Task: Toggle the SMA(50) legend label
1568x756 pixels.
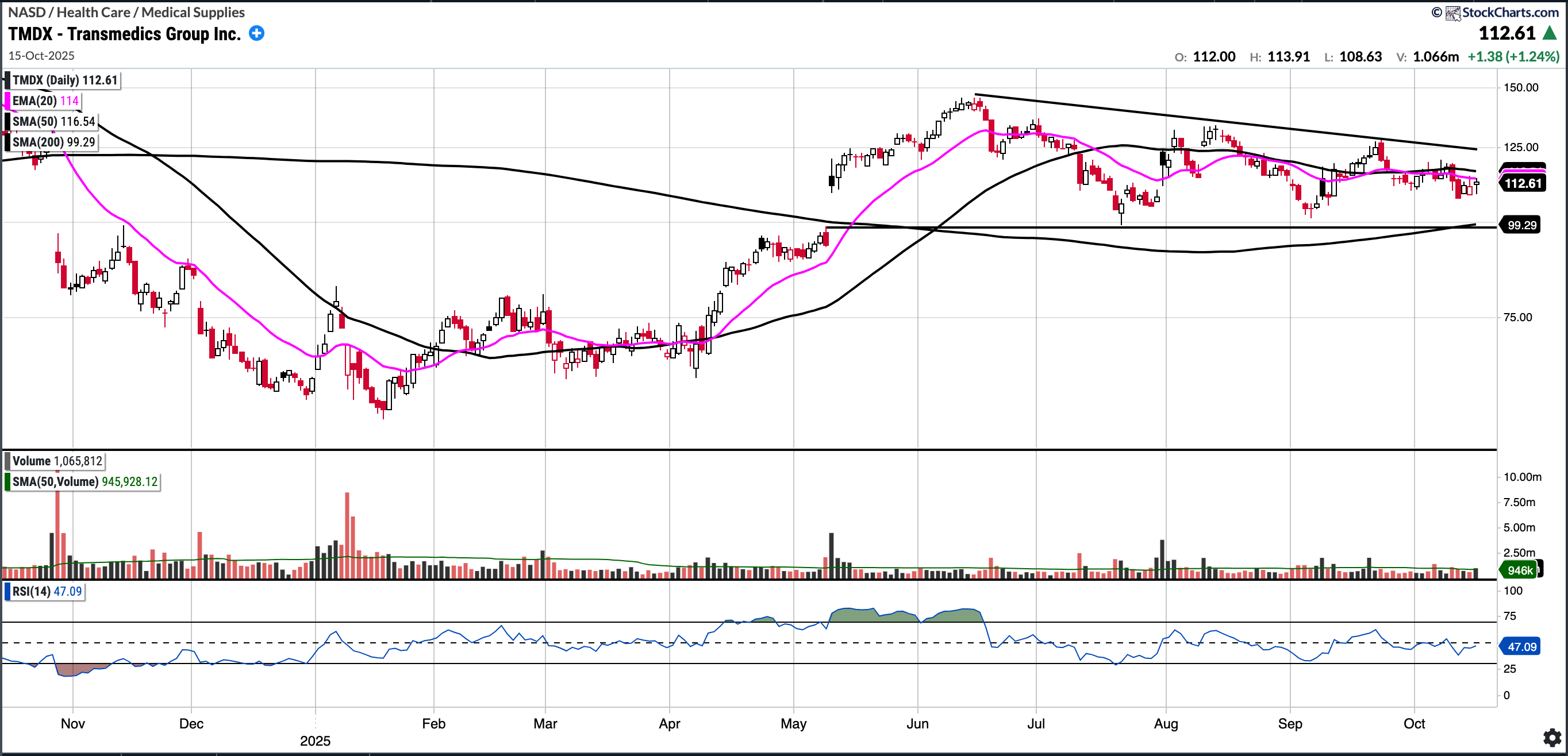Action: pyautogui.click(x=53, y=122)
